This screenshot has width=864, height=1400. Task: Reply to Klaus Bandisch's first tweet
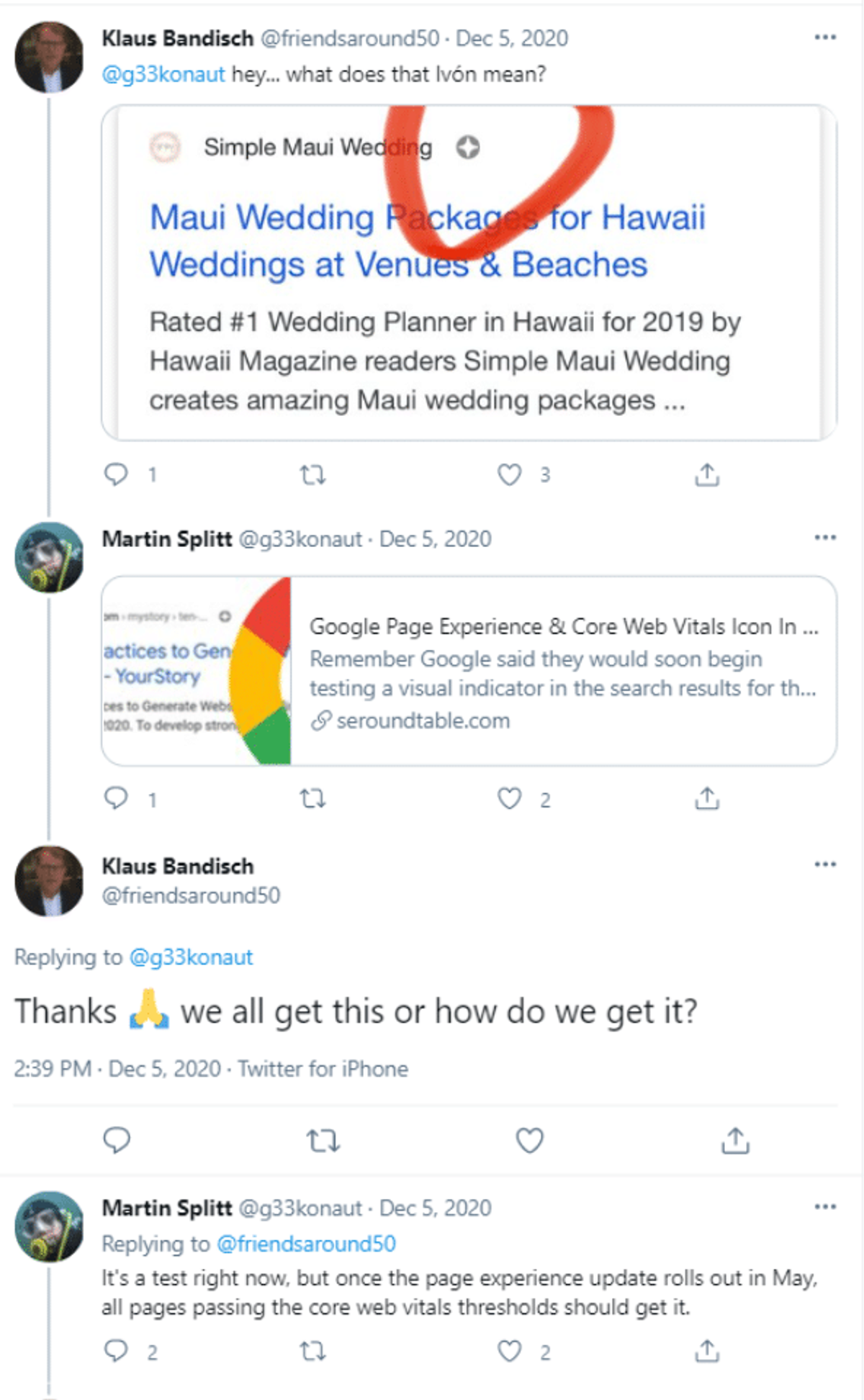point(117,474)
